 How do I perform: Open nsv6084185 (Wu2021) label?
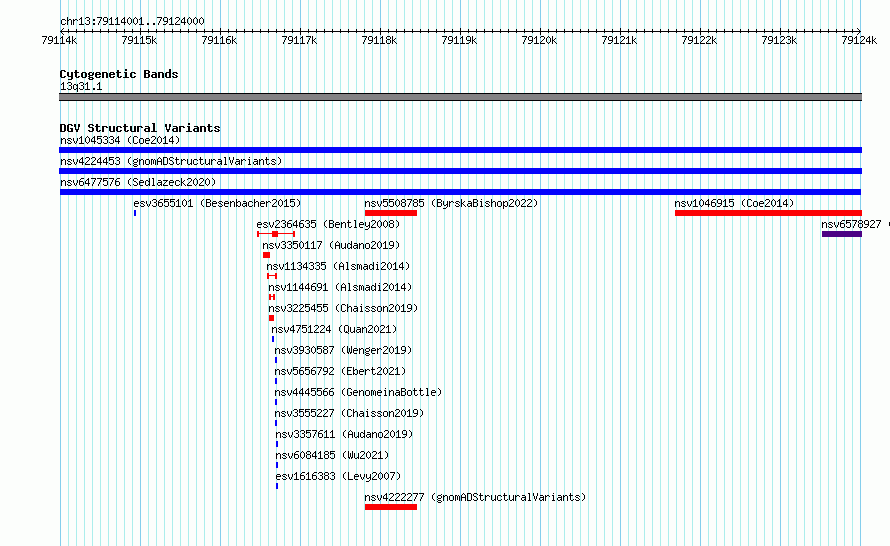click(x=332, y=455)
